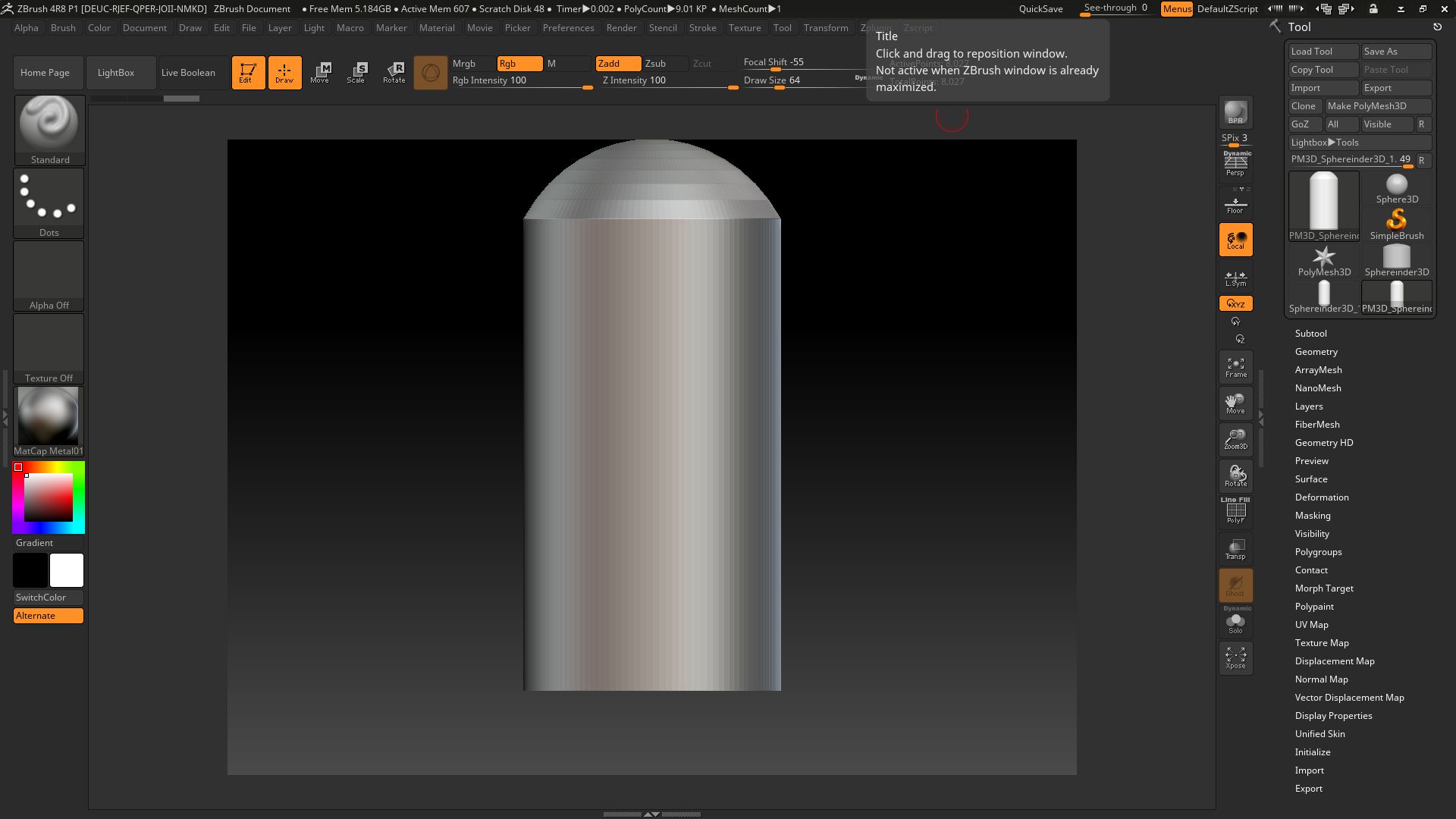Activate the Move gizmo tool
The image size is (1456, 819).
click(x=320, y=73)
